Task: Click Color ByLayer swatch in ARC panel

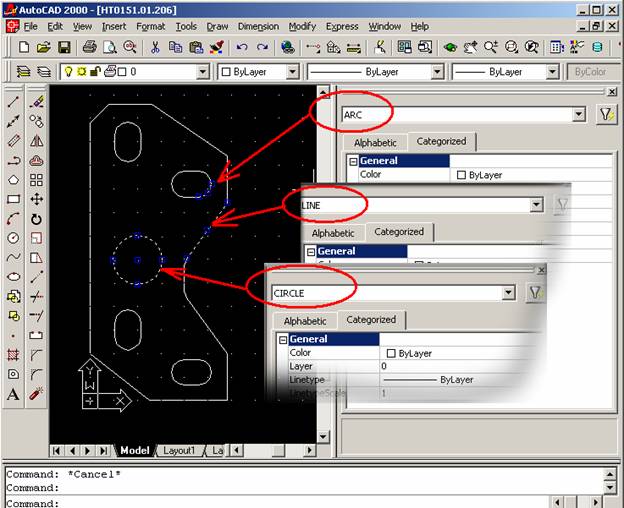Action: click(x=461, y=175)
